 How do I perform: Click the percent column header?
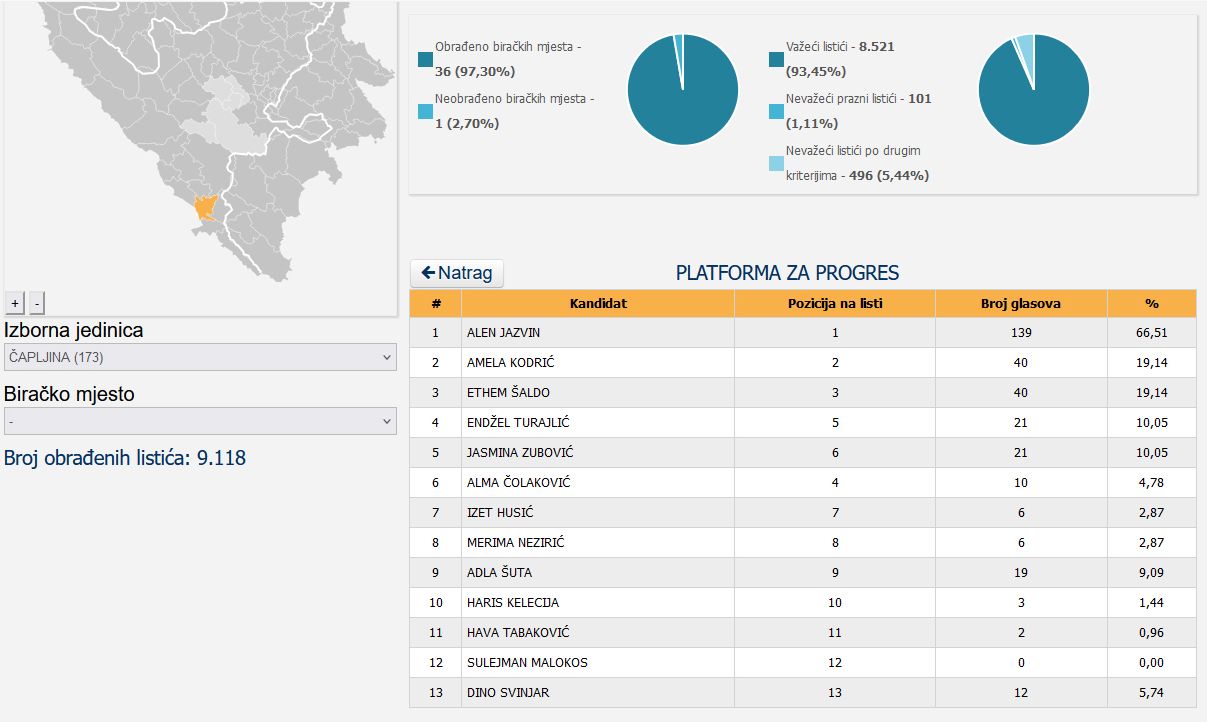point(1152,303)
